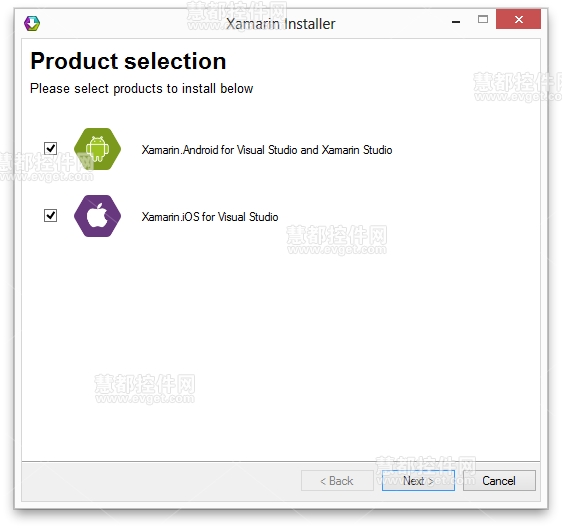Select the Xamarin.Android for Visual Studio label
This screenshot has height=529, width=562.
click(x=267, y=150)
